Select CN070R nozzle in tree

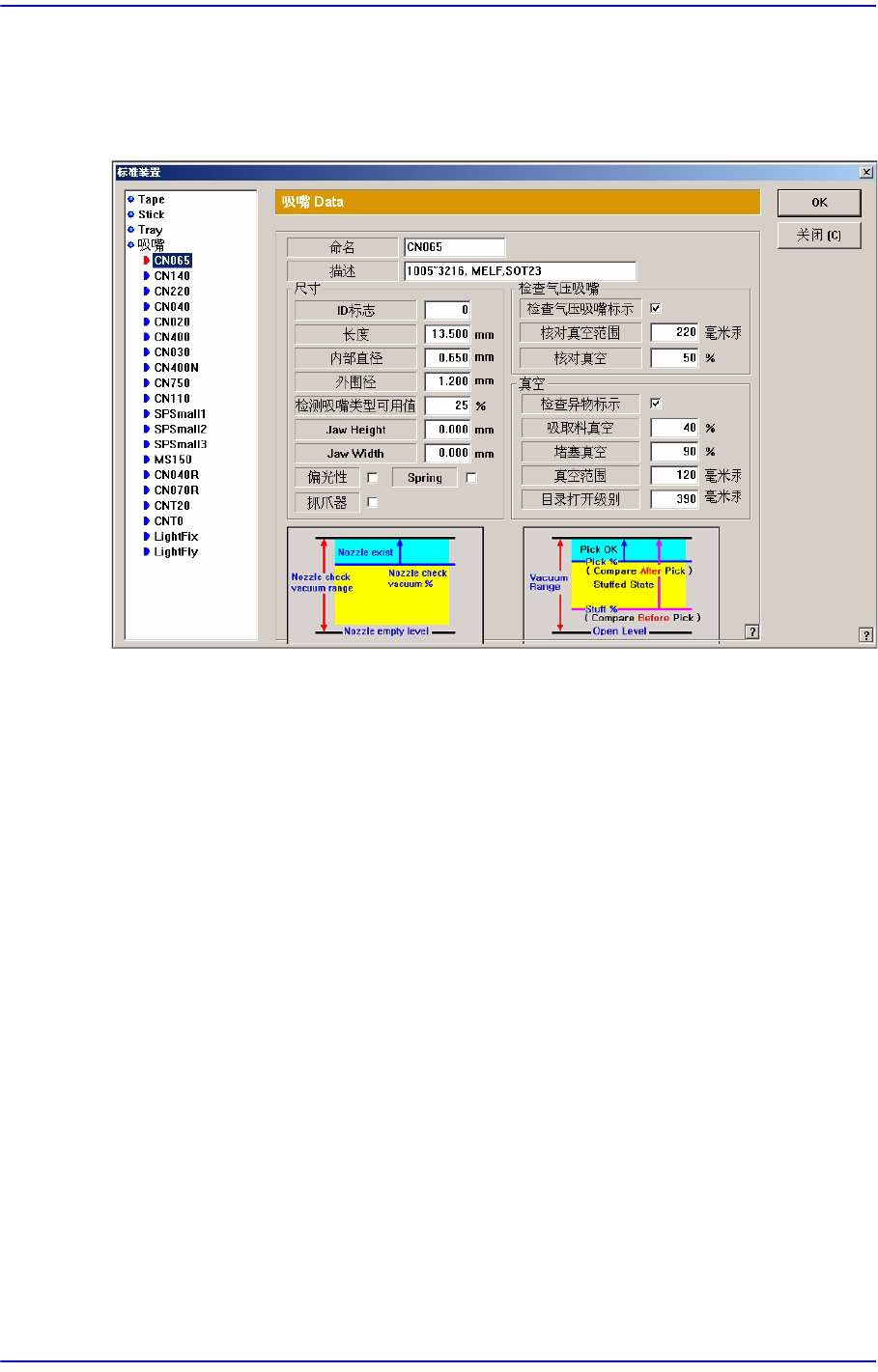(176, 490)
